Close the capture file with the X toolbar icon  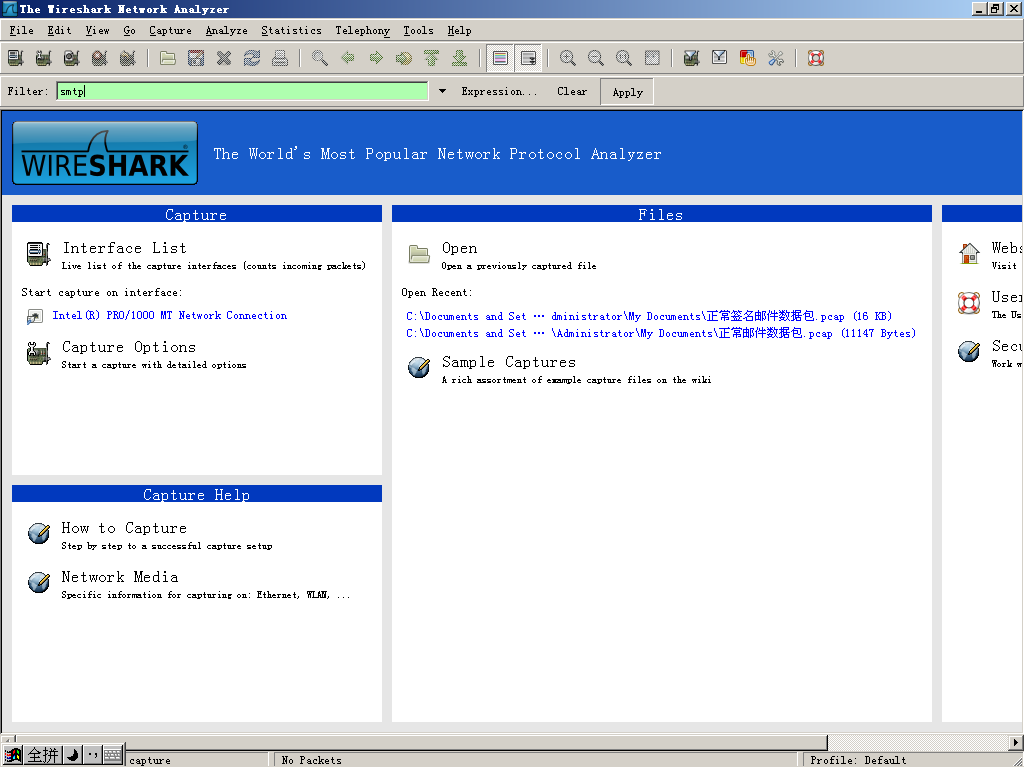tap(224, 58)
